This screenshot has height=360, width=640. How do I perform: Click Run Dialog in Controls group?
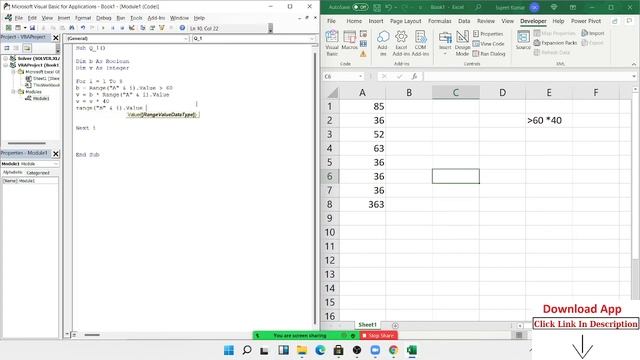click(x=489, y=53)
